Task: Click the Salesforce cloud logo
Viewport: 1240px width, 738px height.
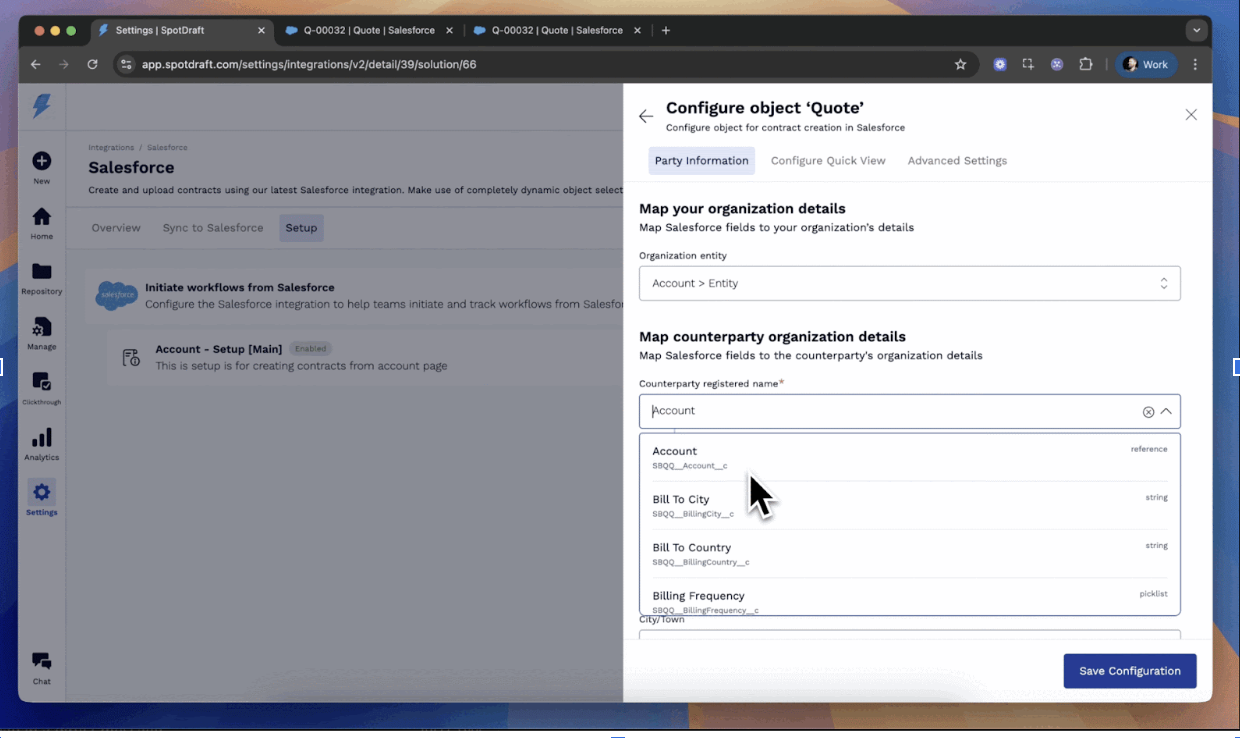Action: [x=117, y=295]
